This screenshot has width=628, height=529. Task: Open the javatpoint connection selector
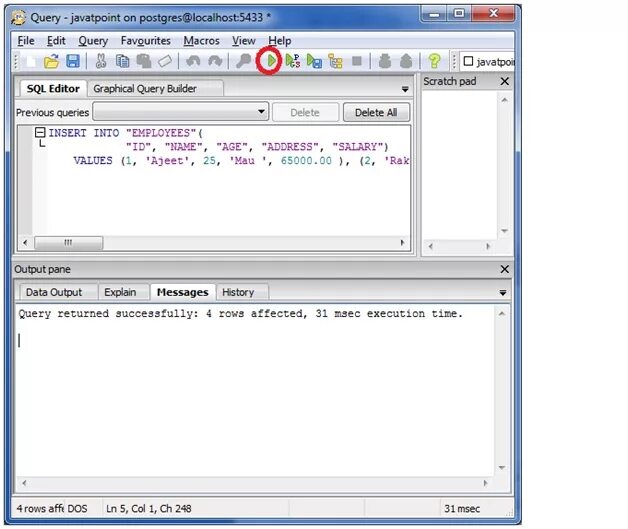point(488,62)
